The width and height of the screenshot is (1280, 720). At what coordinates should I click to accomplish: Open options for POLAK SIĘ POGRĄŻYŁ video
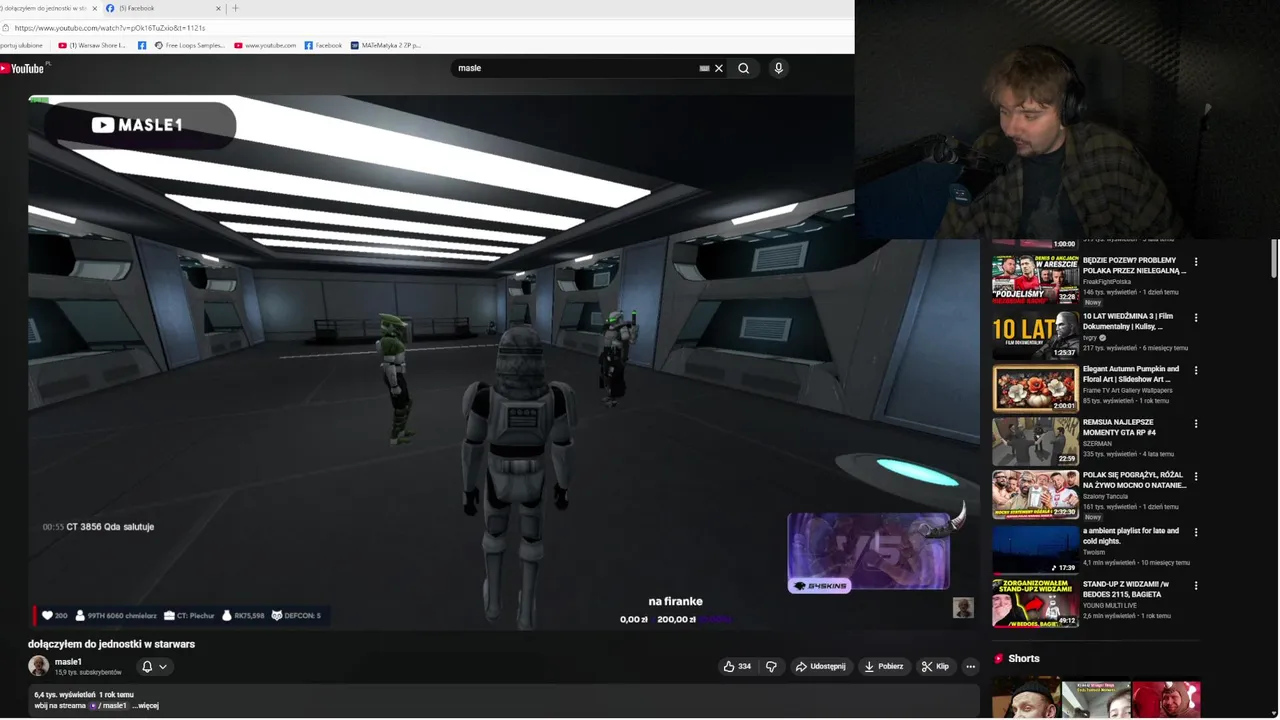(x=1195, y=477)
